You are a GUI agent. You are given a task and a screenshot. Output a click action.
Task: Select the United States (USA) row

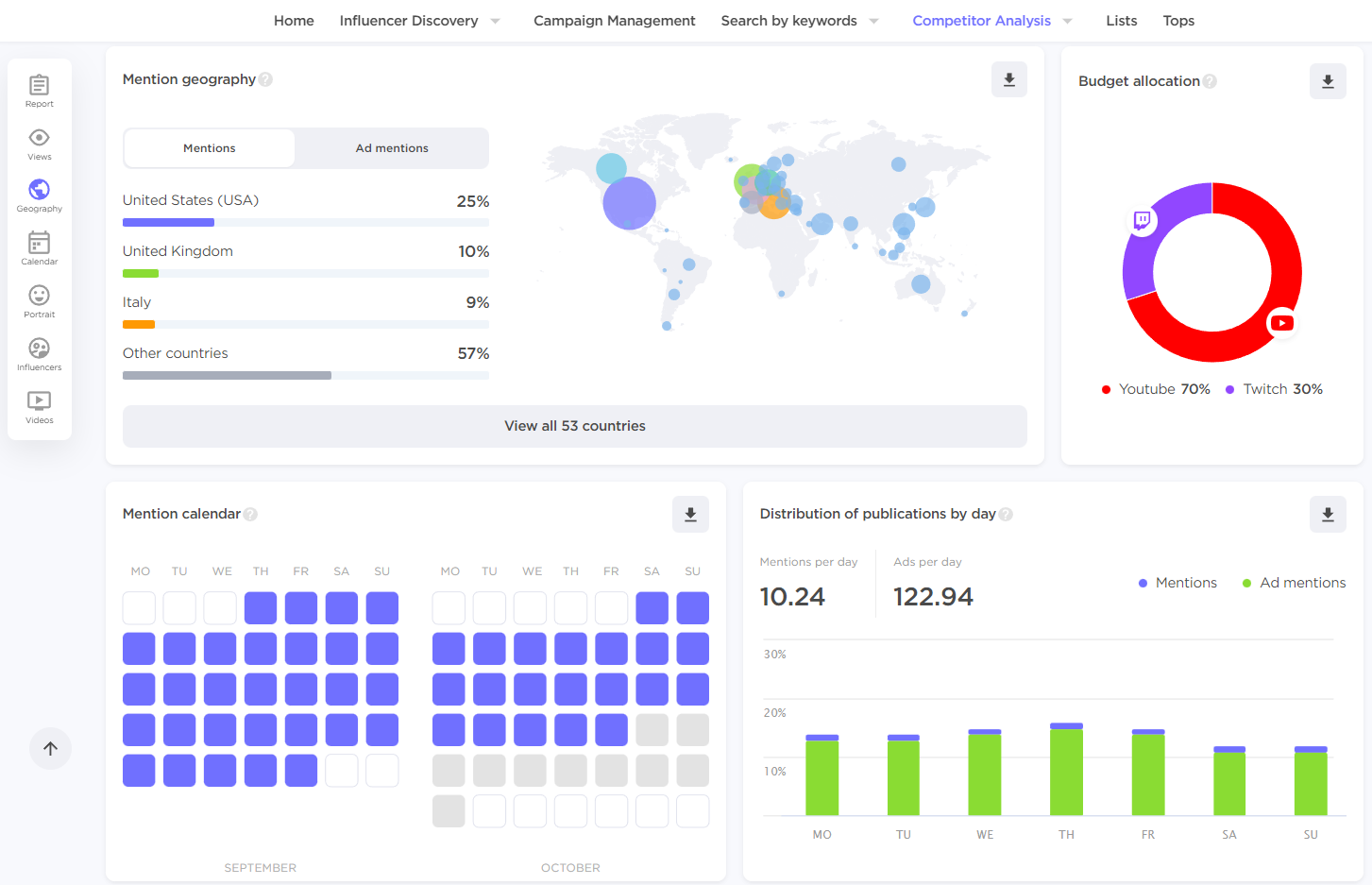pyautogui.click(x=306, y=210)
